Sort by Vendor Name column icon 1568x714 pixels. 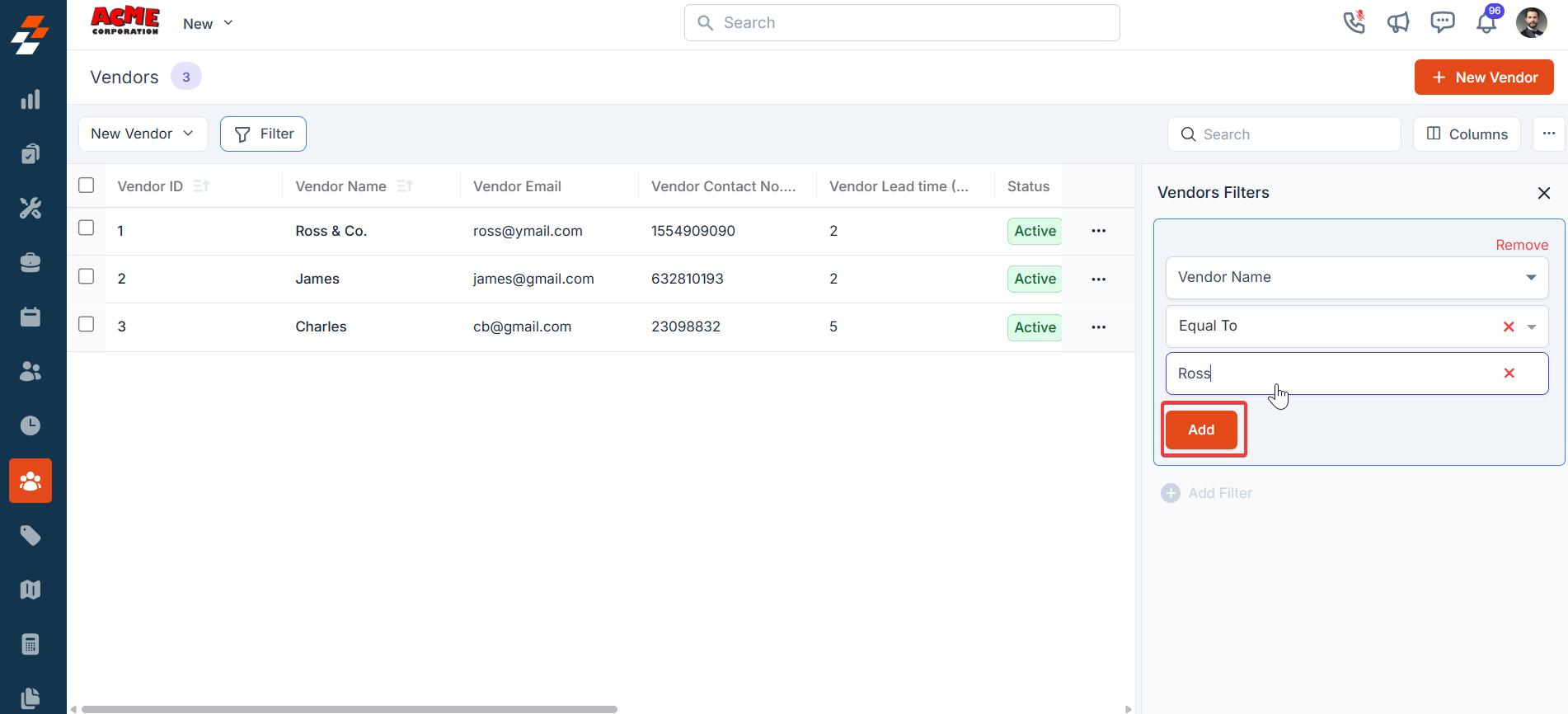pos(404,186)
